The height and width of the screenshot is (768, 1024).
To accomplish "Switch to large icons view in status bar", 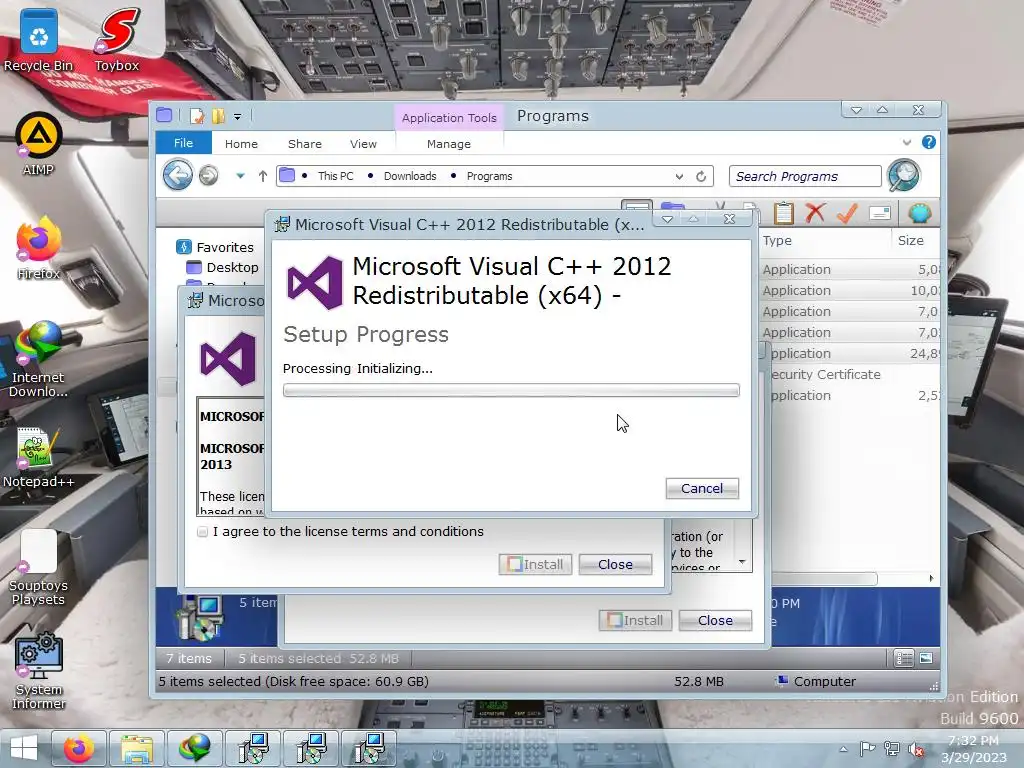I will tap(926, 658).
